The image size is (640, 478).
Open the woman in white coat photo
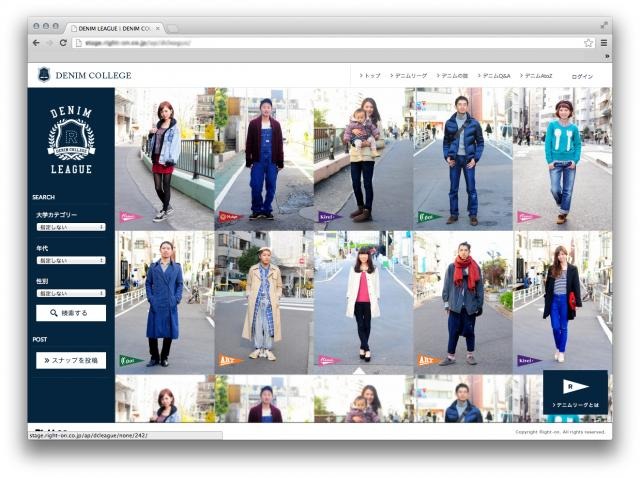(364, 303)
